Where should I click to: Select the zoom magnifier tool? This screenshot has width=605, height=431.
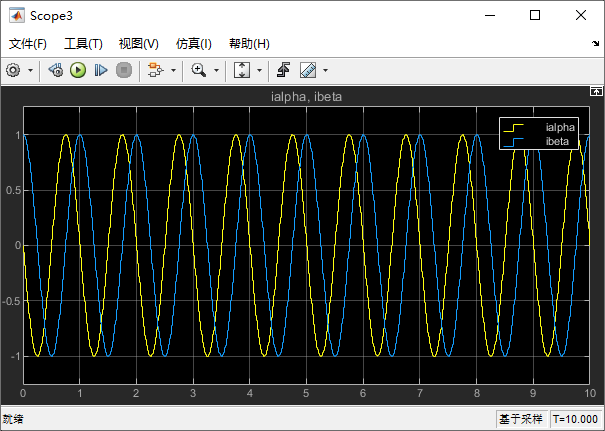pos(199,70)
